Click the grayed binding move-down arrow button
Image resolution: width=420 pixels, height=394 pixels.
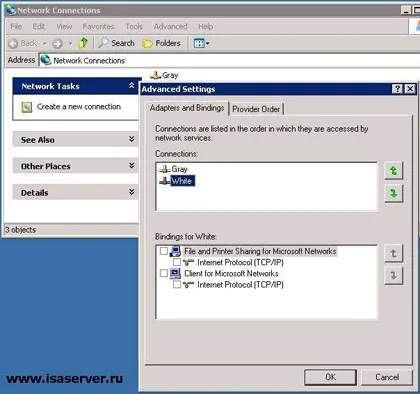coord(394,276)
